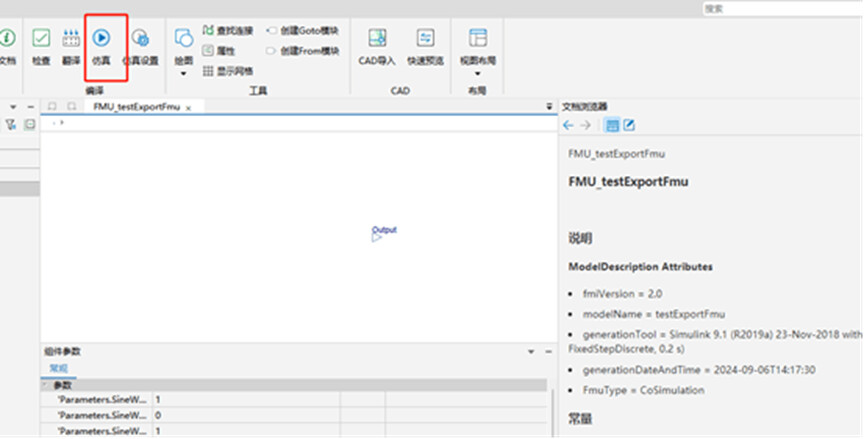Screen dimensions: 864x439
Task: Click 创建Goto模块
Action: 303,31
